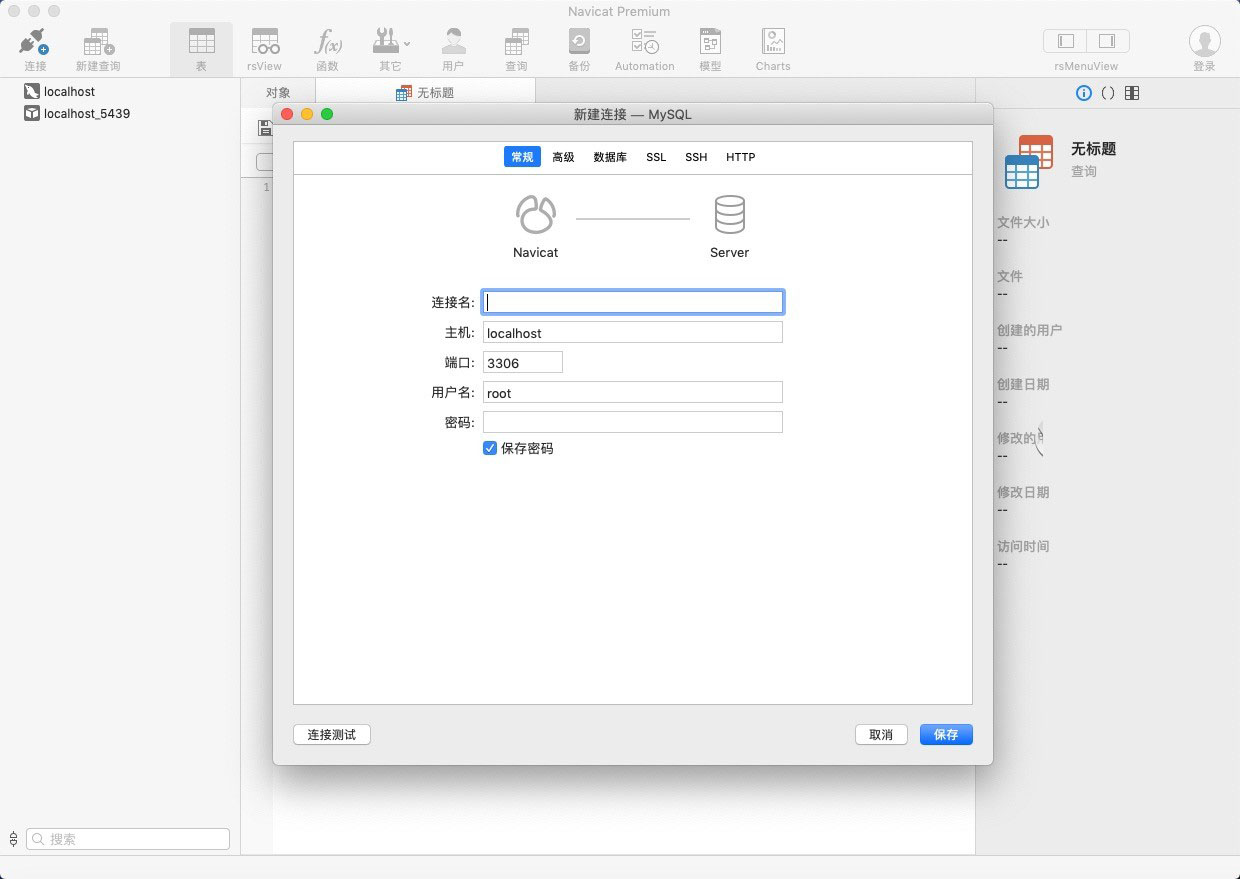Screen dimensions: 1240x879
Task: Focus the 连接名 input field
Action: point(632,302)
